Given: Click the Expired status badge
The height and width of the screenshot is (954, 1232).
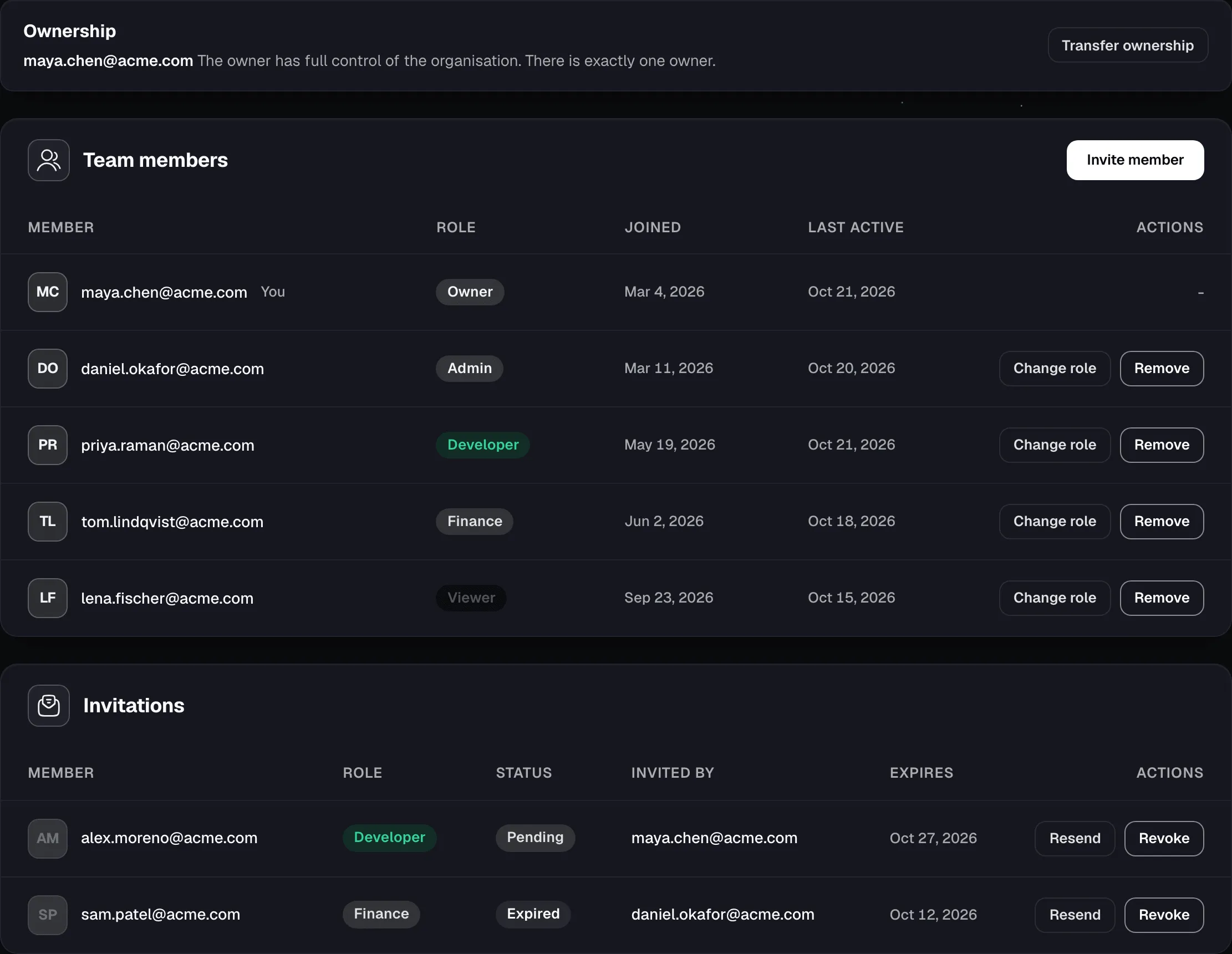Looking at the screenshot, I should click(x=533, y=915).
